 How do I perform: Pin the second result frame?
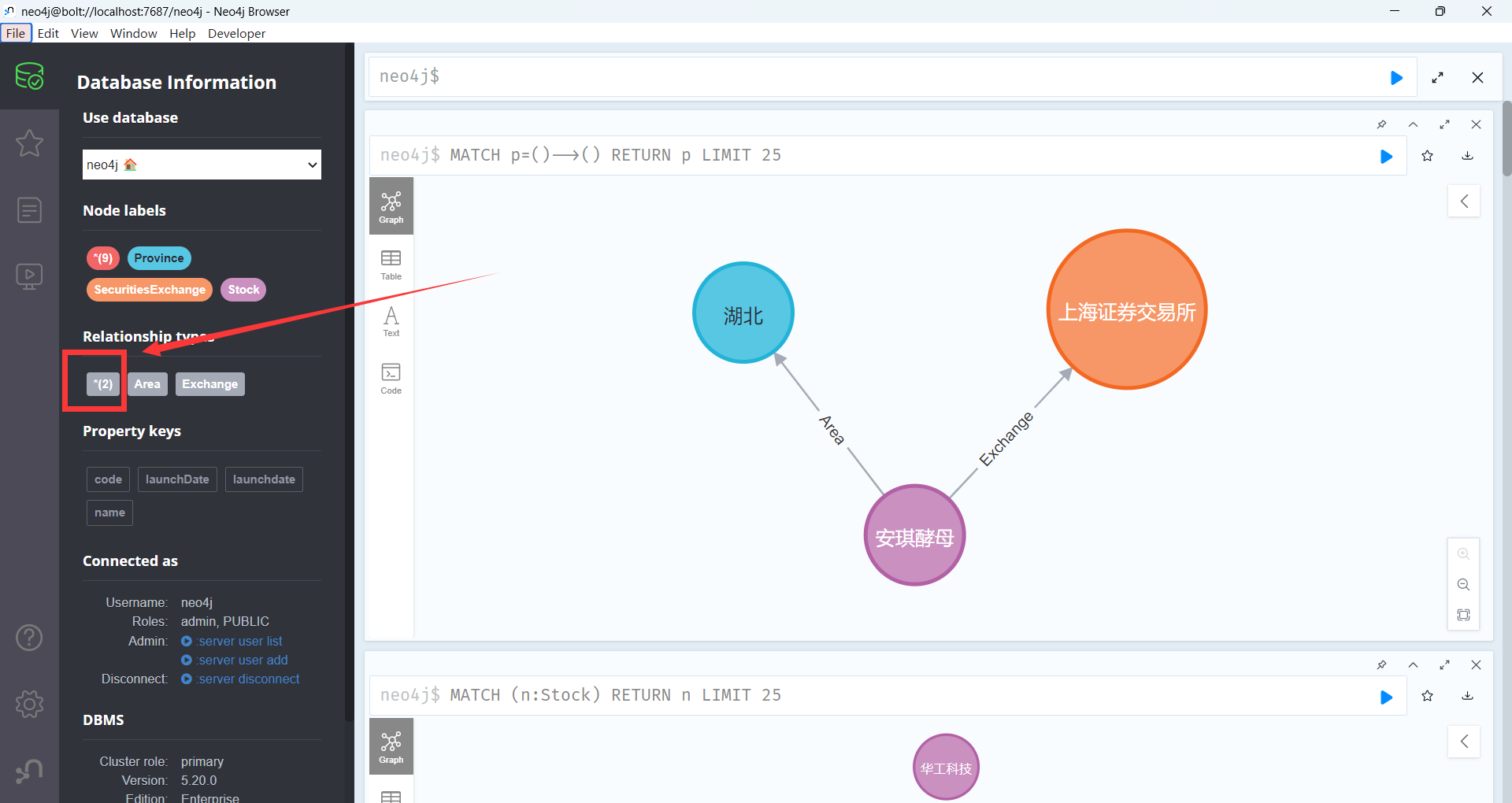tap(1381, 665)
